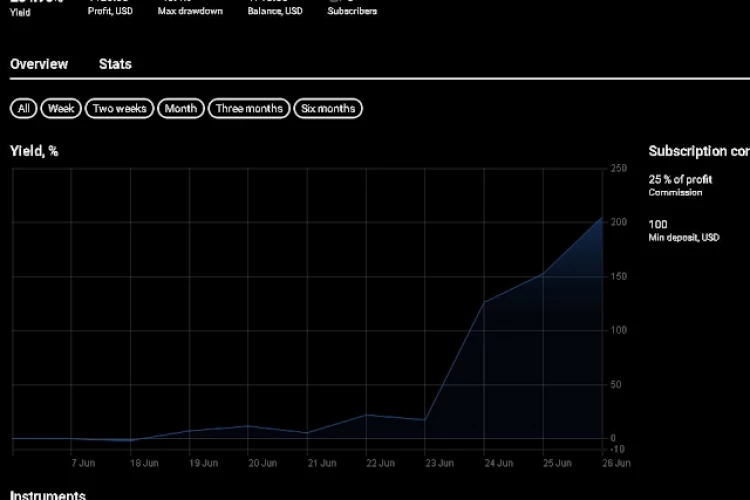Click the 'Instruments' heading
Image resolution: width=750 pixels, height=500 pixels.
(48, 495)
